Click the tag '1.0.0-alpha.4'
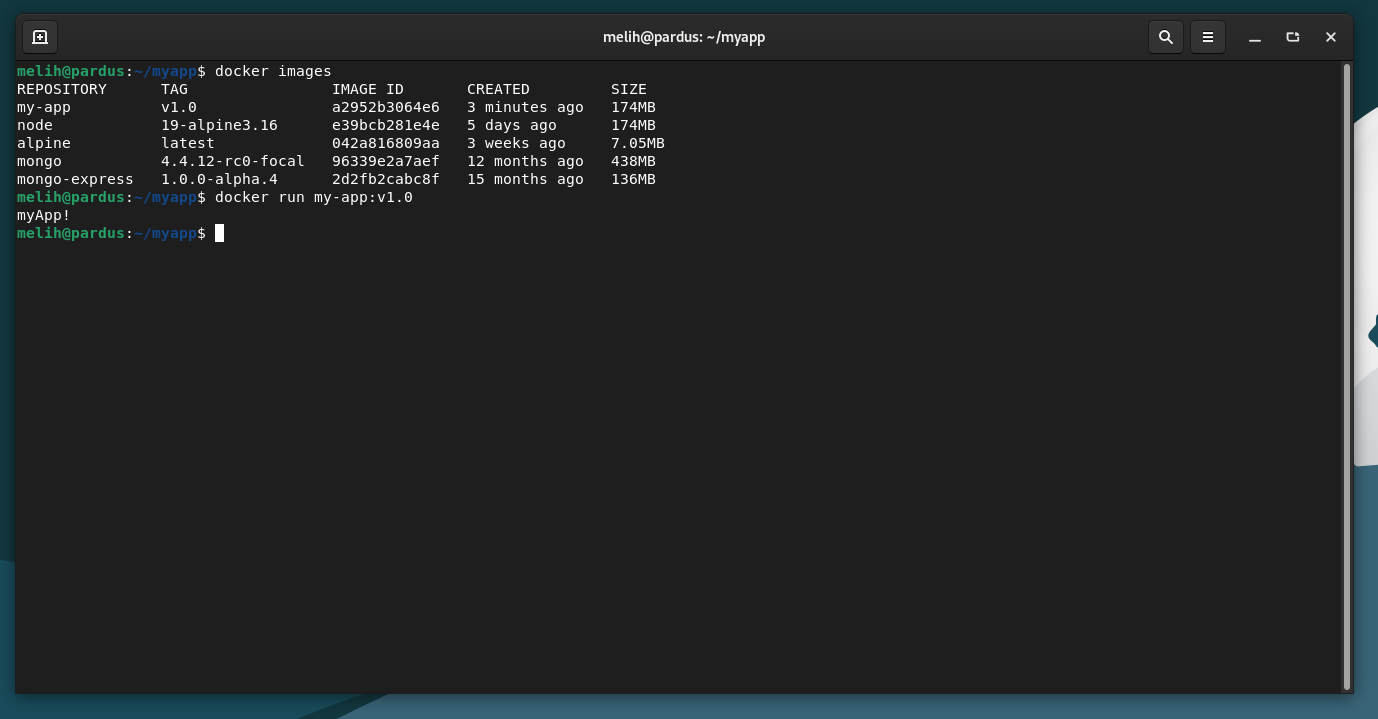 (x=219, y=179)
